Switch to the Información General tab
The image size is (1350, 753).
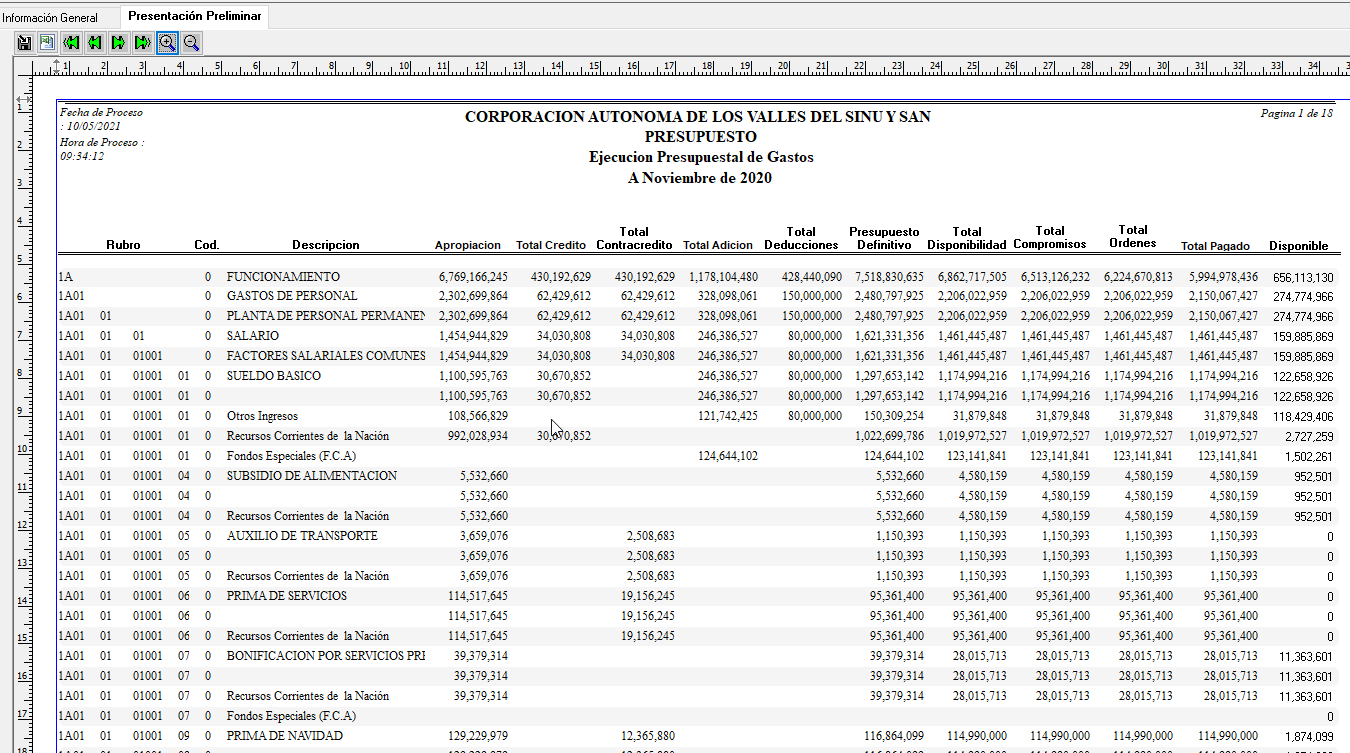tap(50, 18)
